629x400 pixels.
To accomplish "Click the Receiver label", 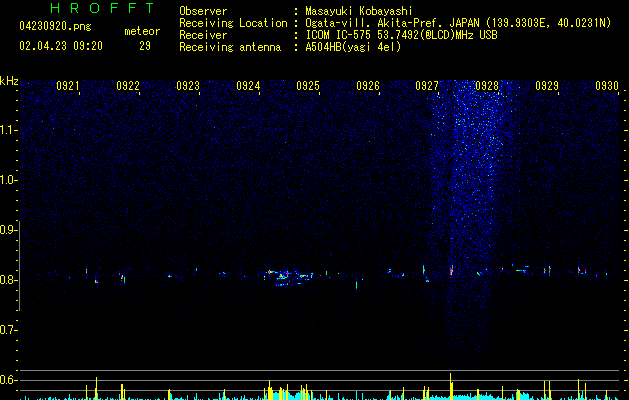I will click(203, 35).
